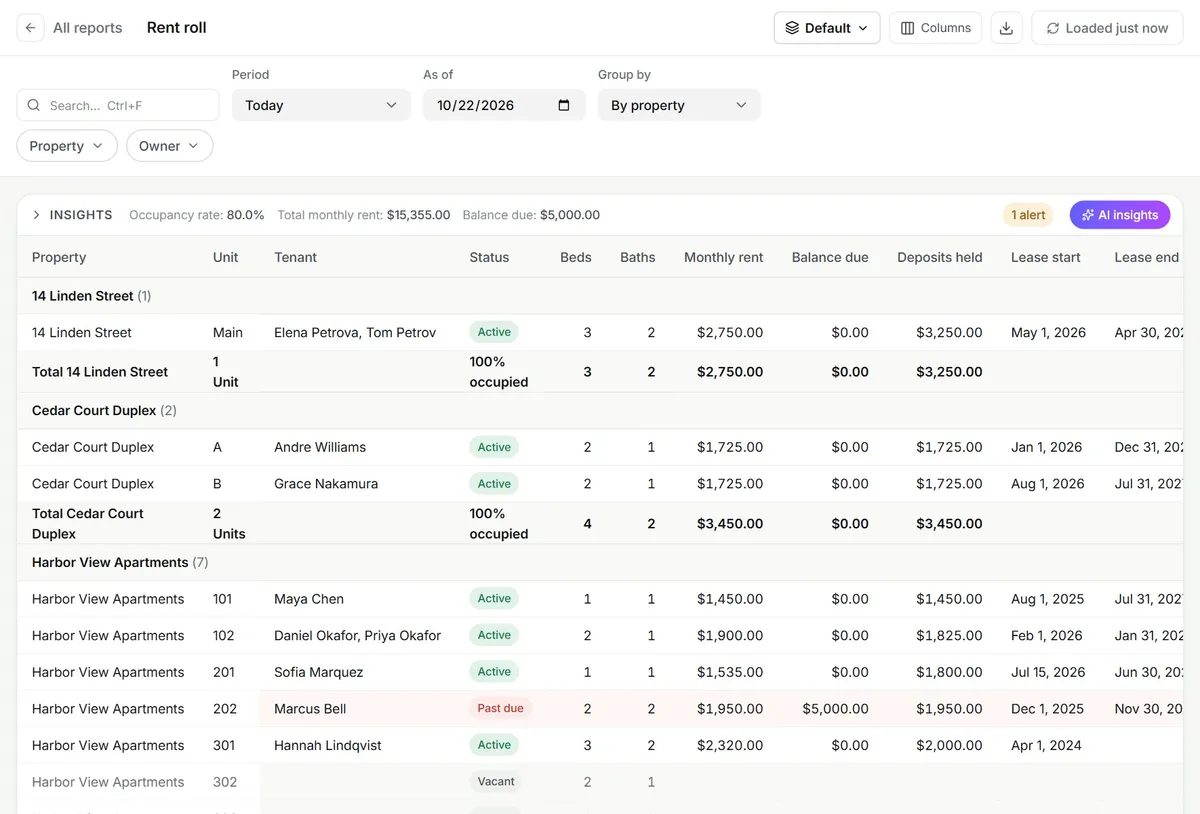1200x814 pixels.
Task: Click the 1 alert badge
Action: (x=1028, y=215)
